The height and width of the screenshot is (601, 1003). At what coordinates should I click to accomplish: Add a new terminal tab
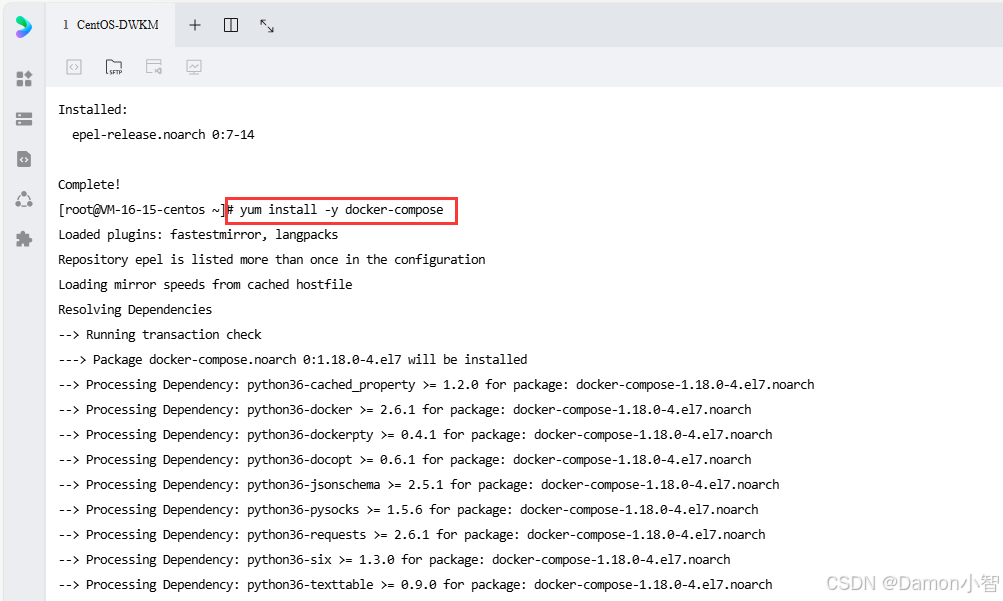coord(195,25)
